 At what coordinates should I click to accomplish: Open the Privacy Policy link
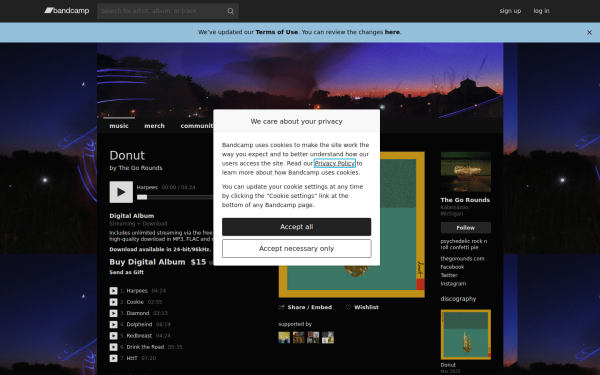(x=334, y=163)
